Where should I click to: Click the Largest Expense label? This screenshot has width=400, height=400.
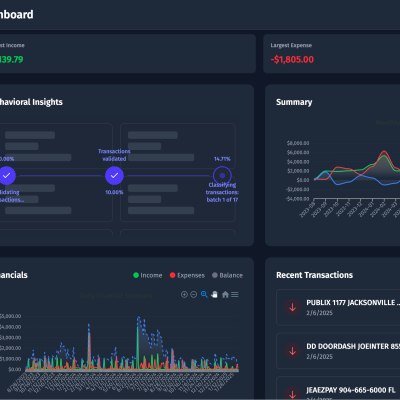point(291,45)
